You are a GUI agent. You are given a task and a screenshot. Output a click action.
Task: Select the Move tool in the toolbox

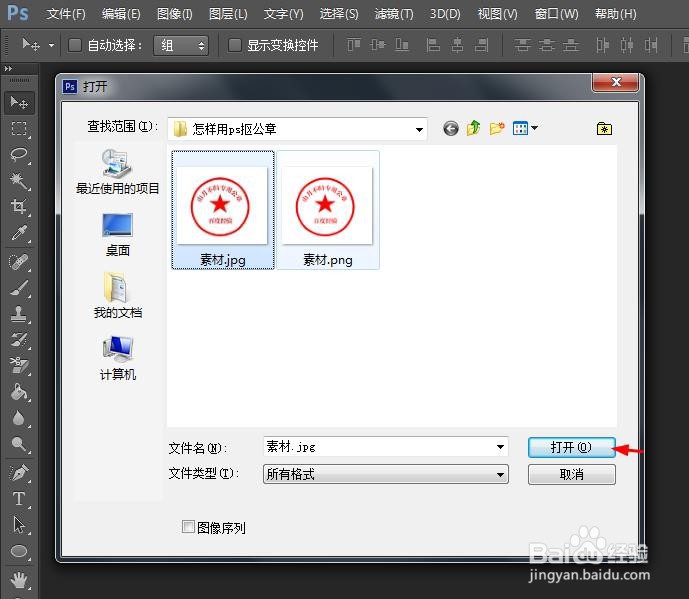19,103
